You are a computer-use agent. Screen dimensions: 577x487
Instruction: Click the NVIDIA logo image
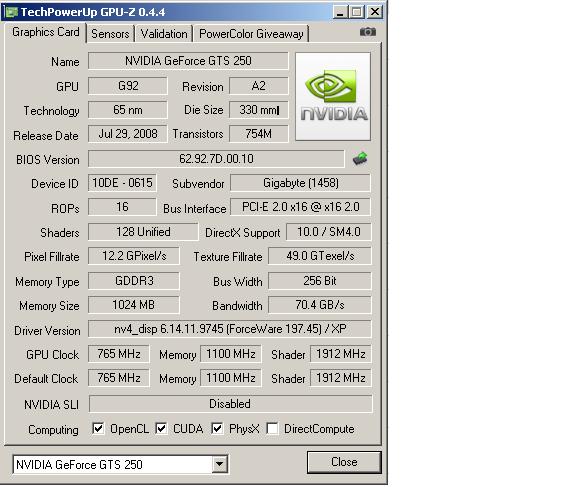(x=333, y=96)
